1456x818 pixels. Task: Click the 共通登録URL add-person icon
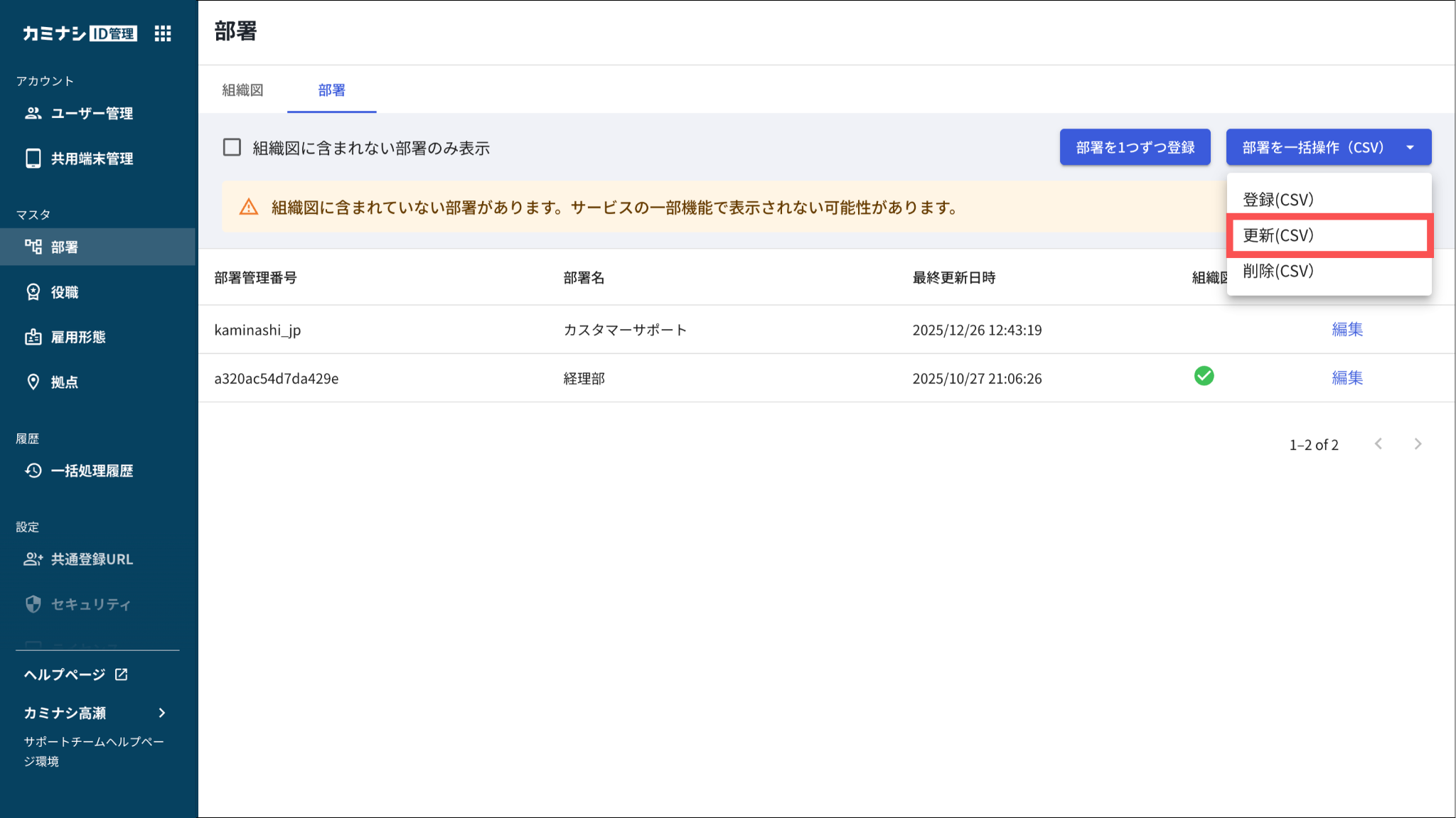pos(33,559)
